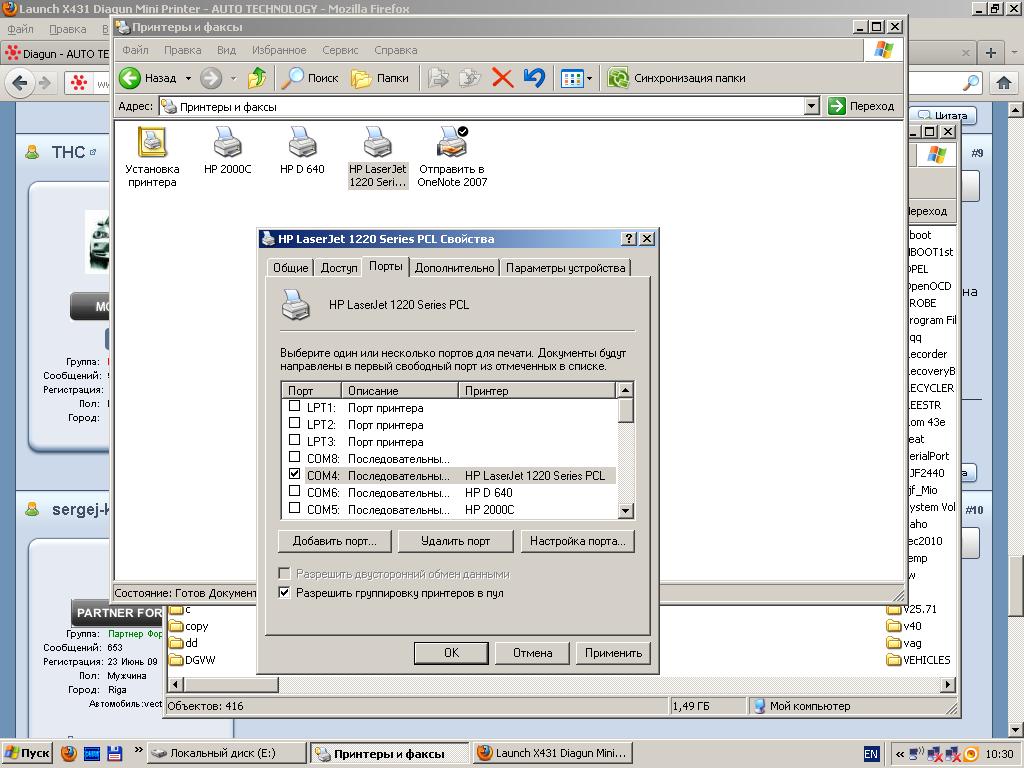Open the Back button history dropdown arrow

188,78
